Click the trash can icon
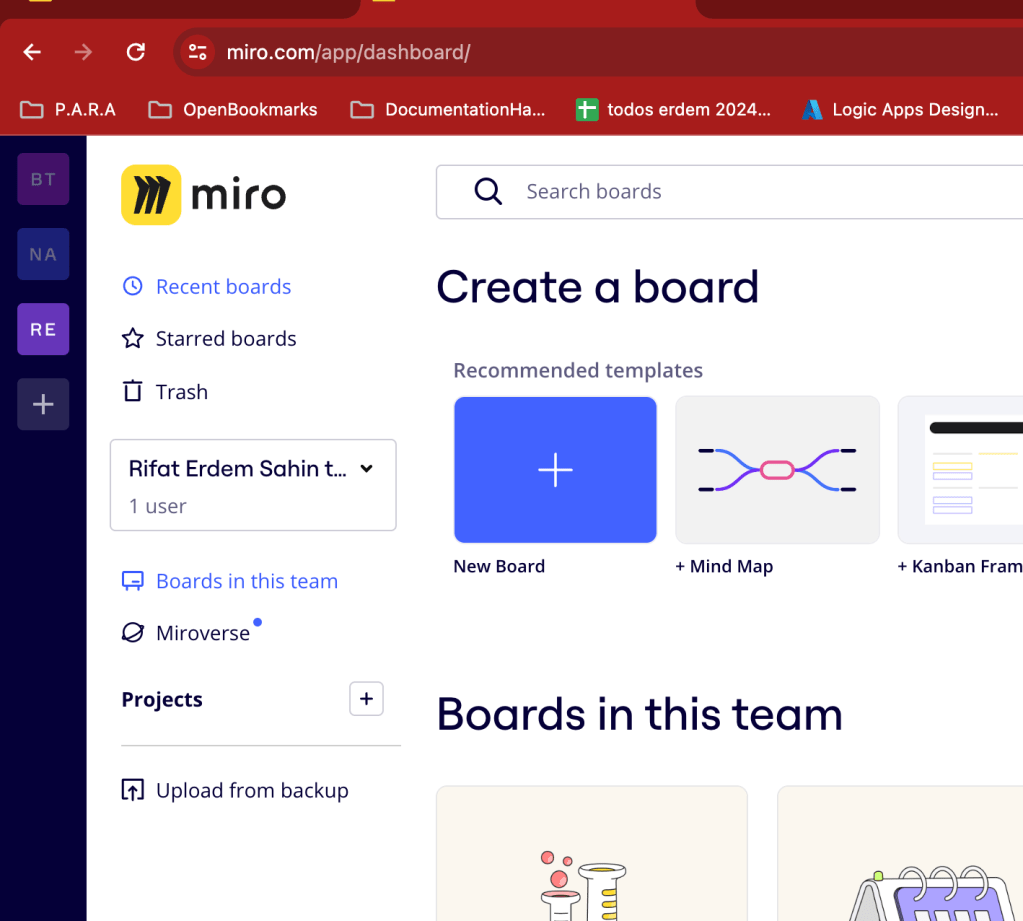Screen dimensions: 1023x921 [132, 391]
